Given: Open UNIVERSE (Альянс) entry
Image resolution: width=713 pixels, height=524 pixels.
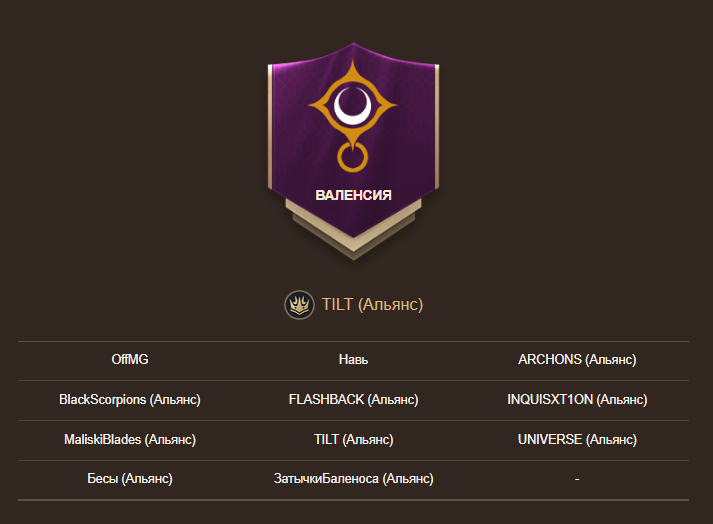Looking at the screenshot, I should pyautogui.click(x=577, y=439).
